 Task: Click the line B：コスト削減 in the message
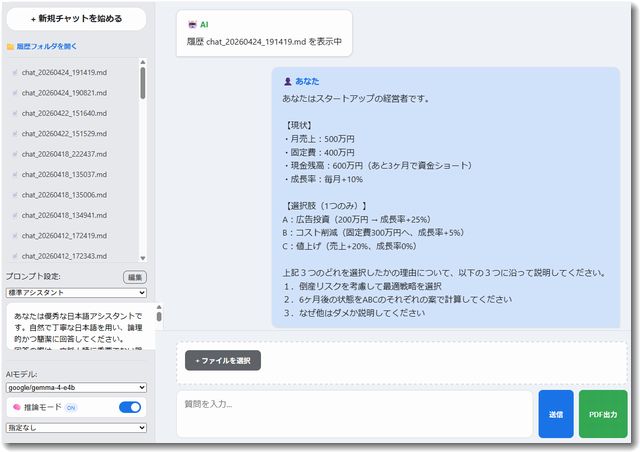pos(373,233)
